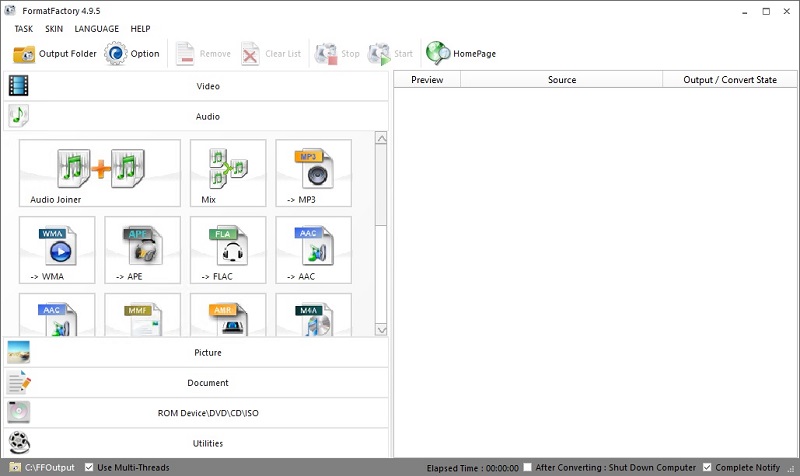Click the Output / Convert State column header
Image resolution: width=800 pixels, height=476 pixels.
point(730,80)
